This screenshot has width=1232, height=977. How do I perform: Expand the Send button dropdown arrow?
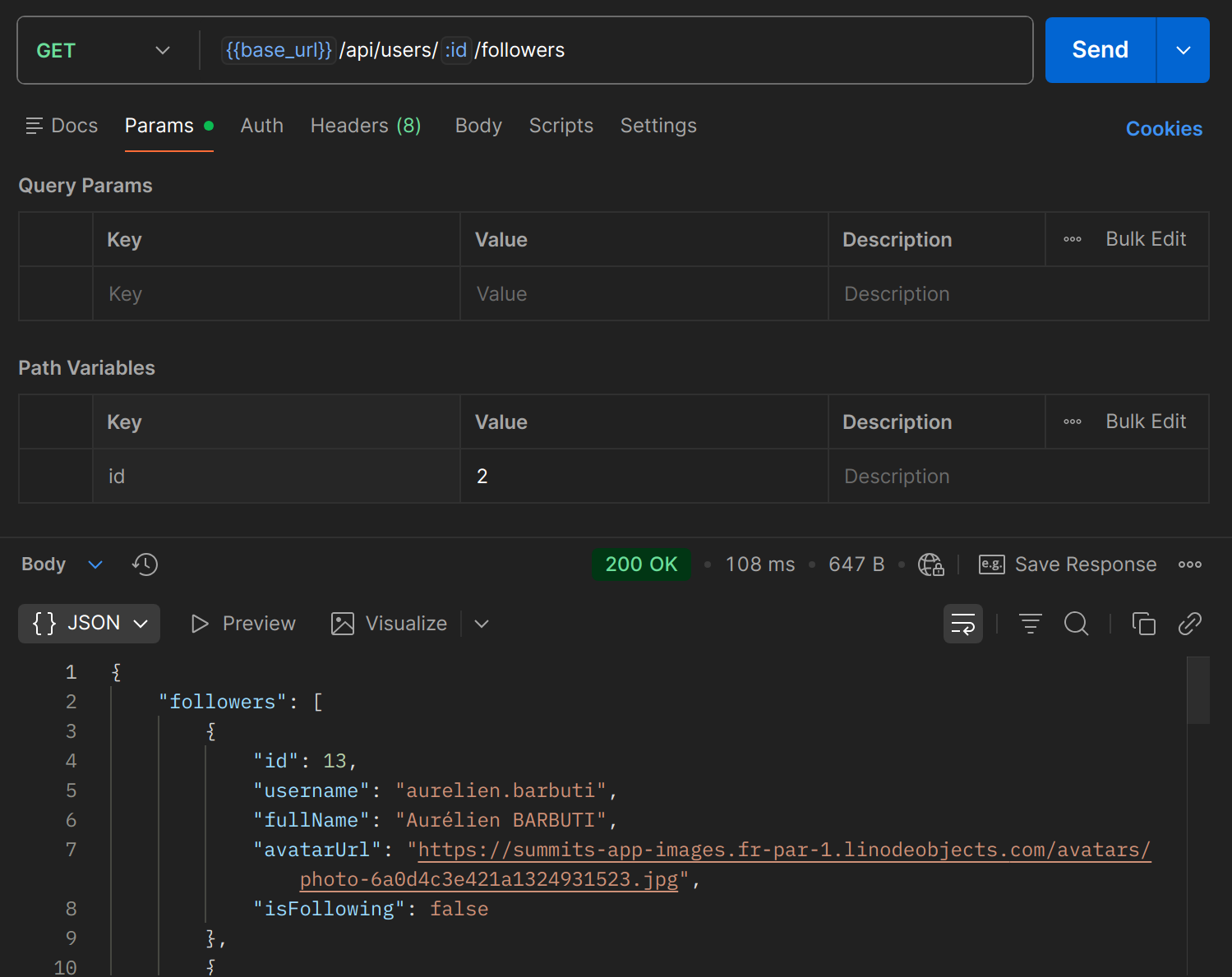[x=1184, y=50]
